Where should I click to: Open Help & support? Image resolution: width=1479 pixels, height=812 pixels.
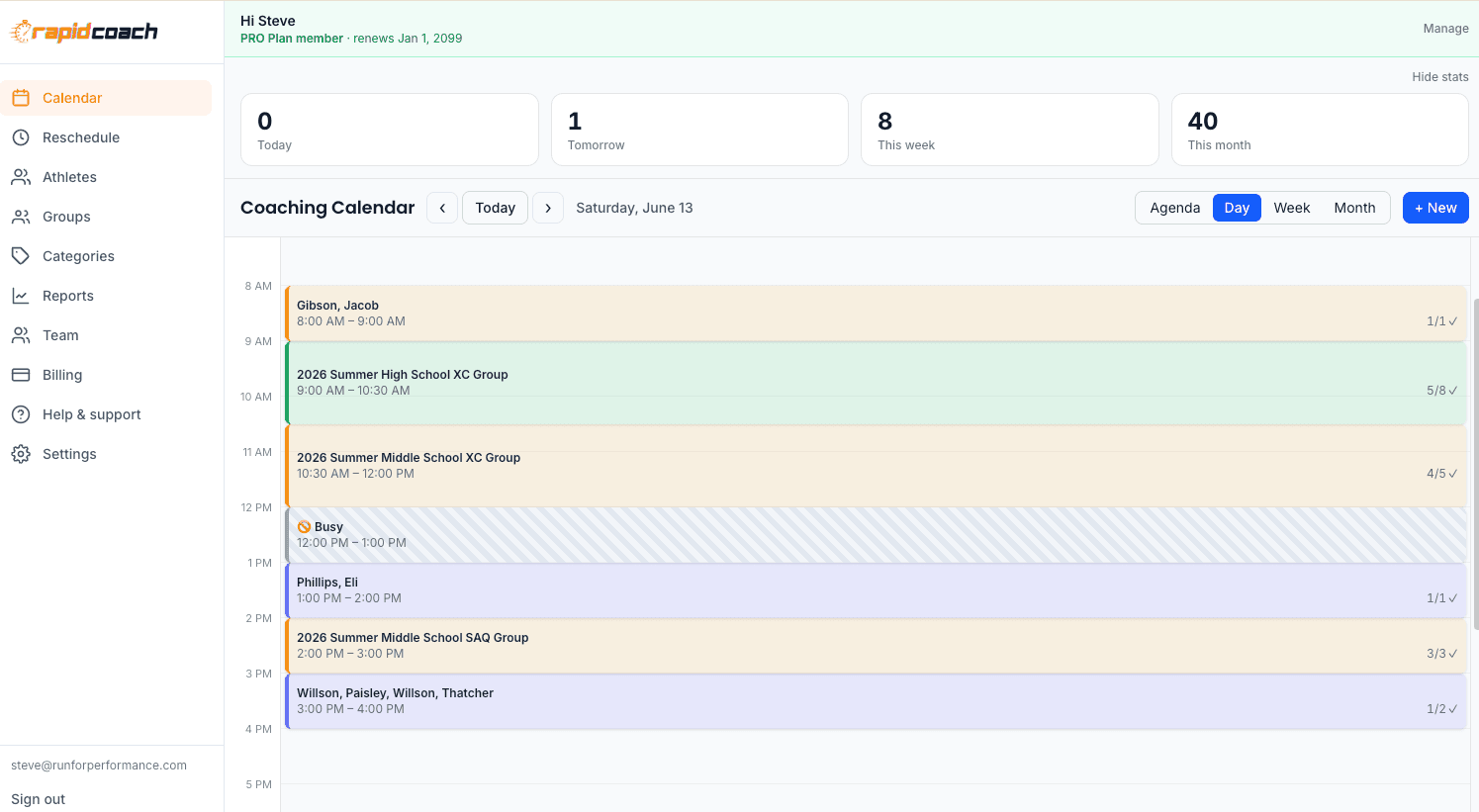click(x=106, y=414)
